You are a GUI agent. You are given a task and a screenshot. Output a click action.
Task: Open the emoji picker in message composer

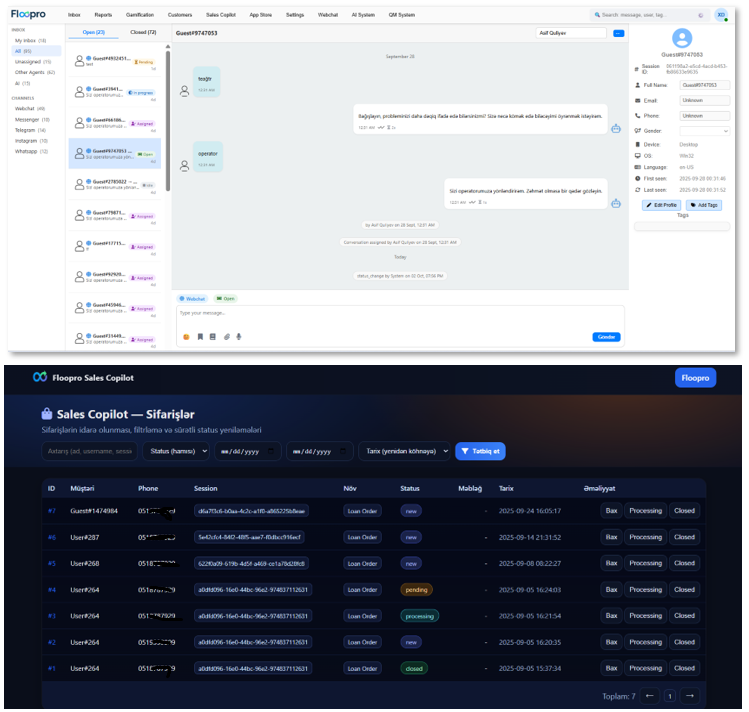click(186, 337)
